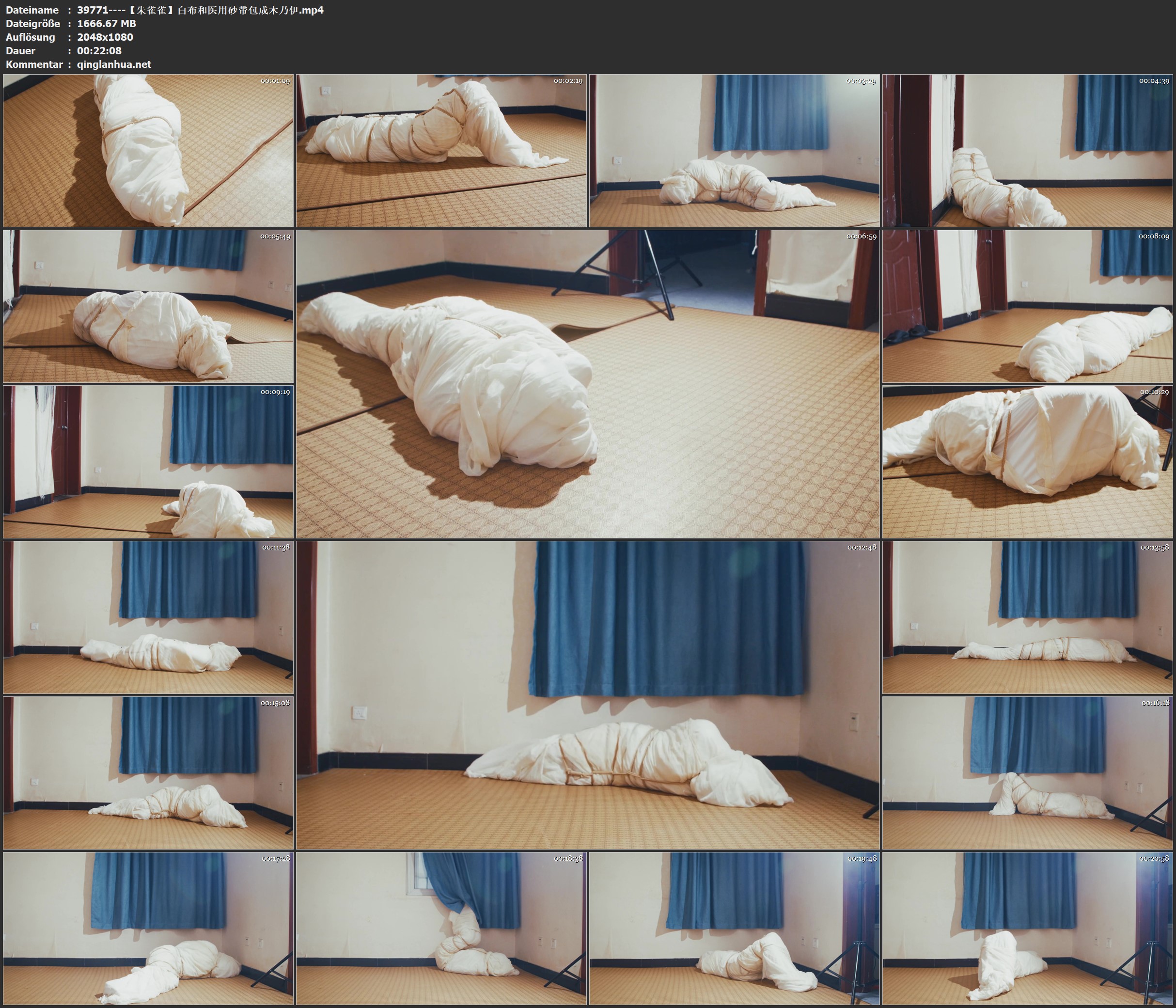Click the 00:11:38 thumbnail
This screenshot has height=1008, width=1176.
(x=148, y=617)
